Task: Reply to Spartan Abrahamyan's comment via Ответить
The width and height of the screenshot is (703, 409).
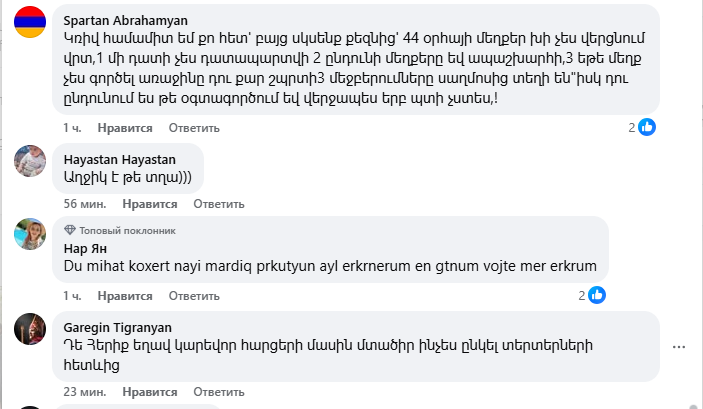Action: tap(193, 128)
